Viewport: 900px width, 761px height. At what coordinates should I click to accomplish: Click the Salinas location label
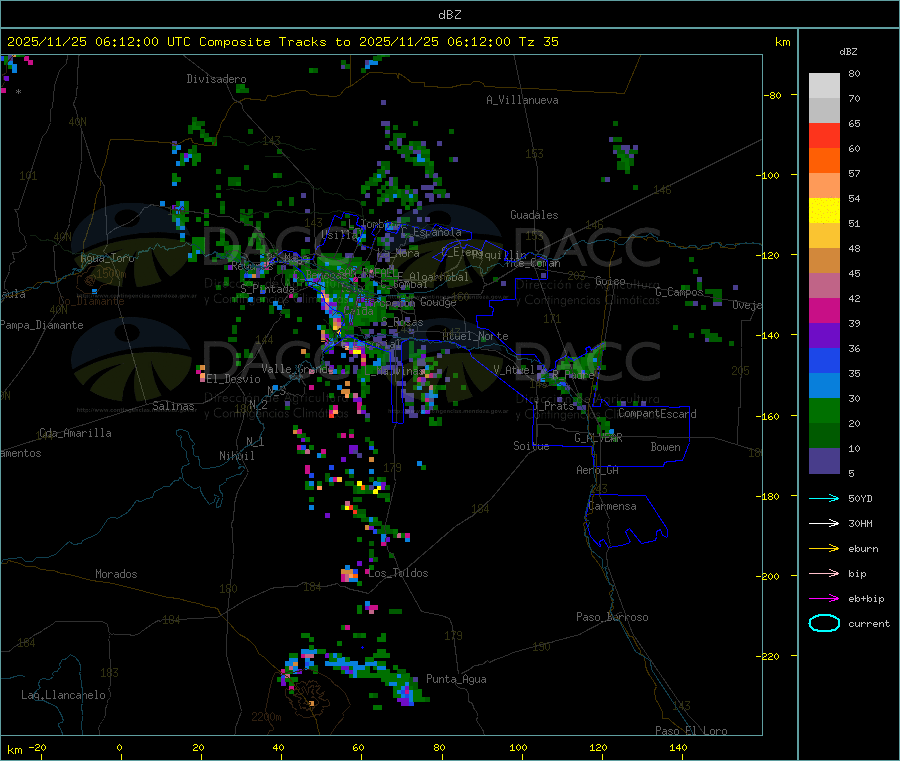click(173, 406)
